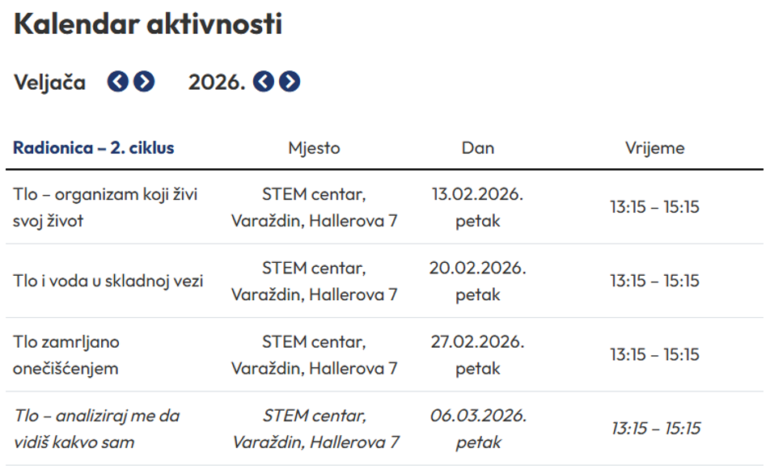
Task: Click the 2026. year label
Action: point(217,82)
